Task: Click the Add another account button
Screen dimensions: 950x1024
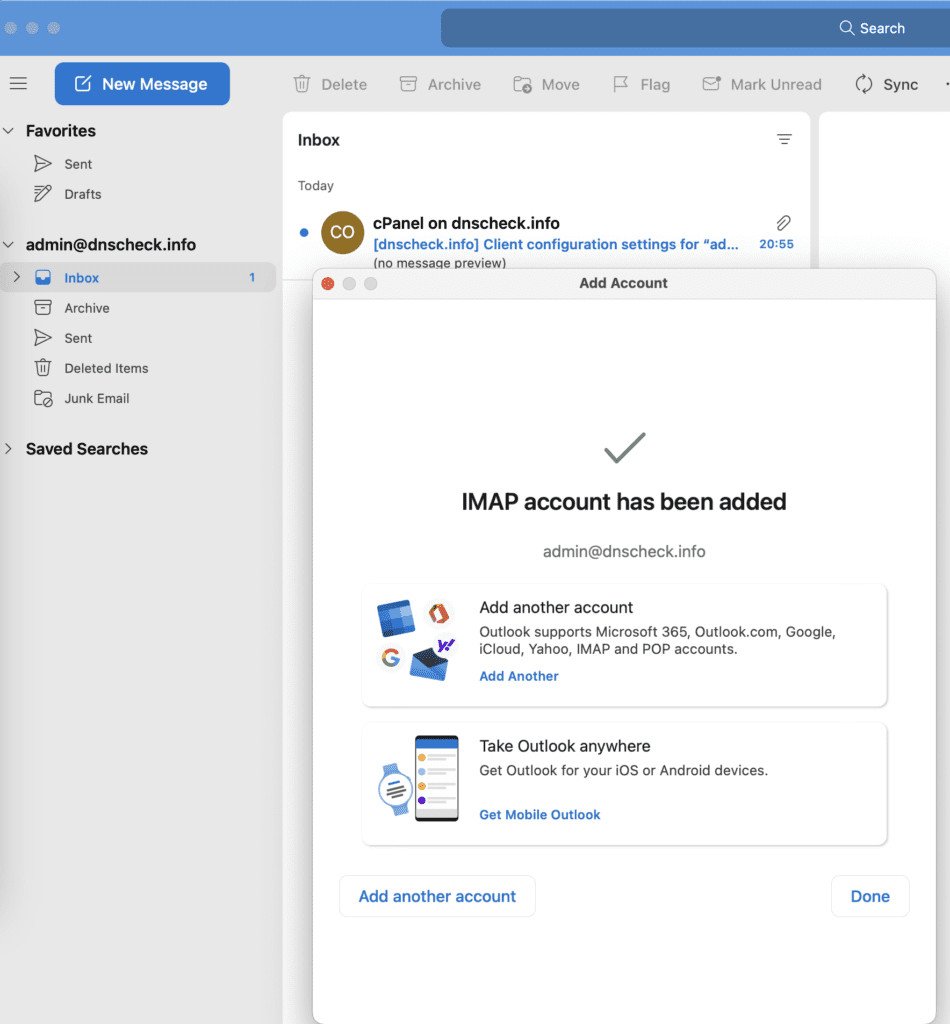Action: [x=437, y=896]
